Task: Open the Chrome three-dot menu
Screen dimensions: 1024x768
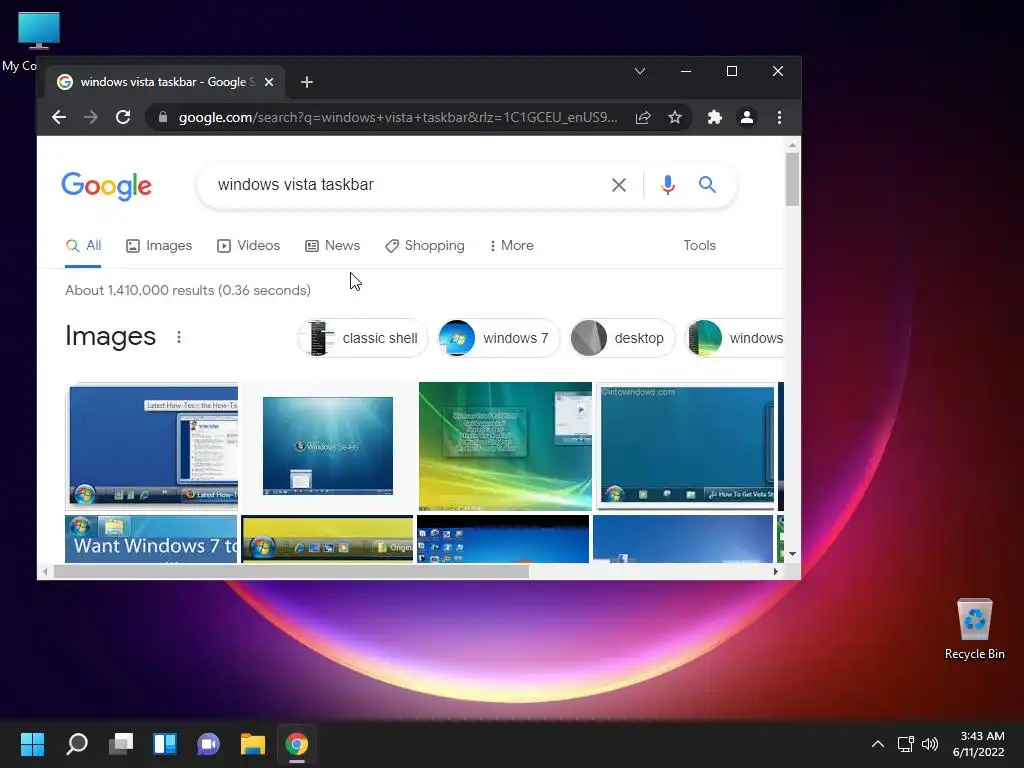Action: [779, 118]
